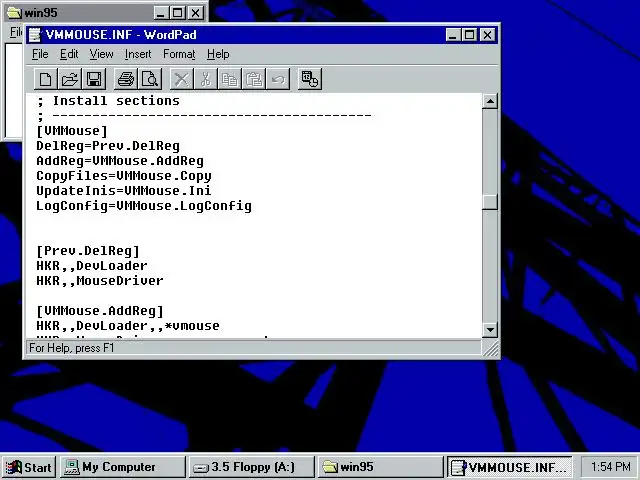Open the Edit menu

tap(69, 54)
